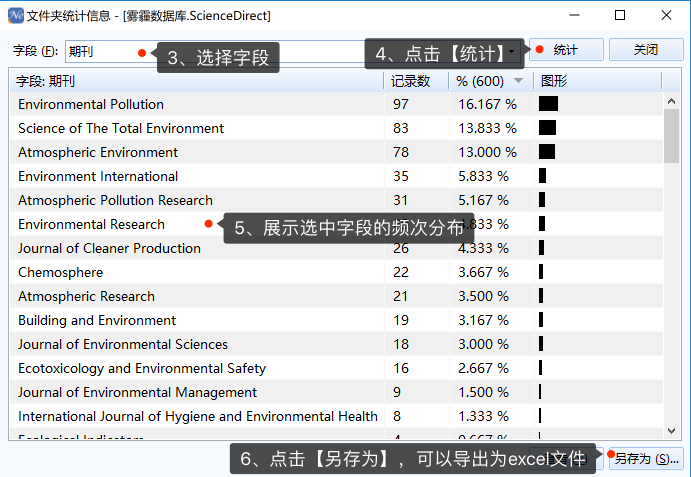The width and height of the screenshot is (691, 477).
Task: Click the NoteExpress app icon in title bar
Action: (16, 15)
